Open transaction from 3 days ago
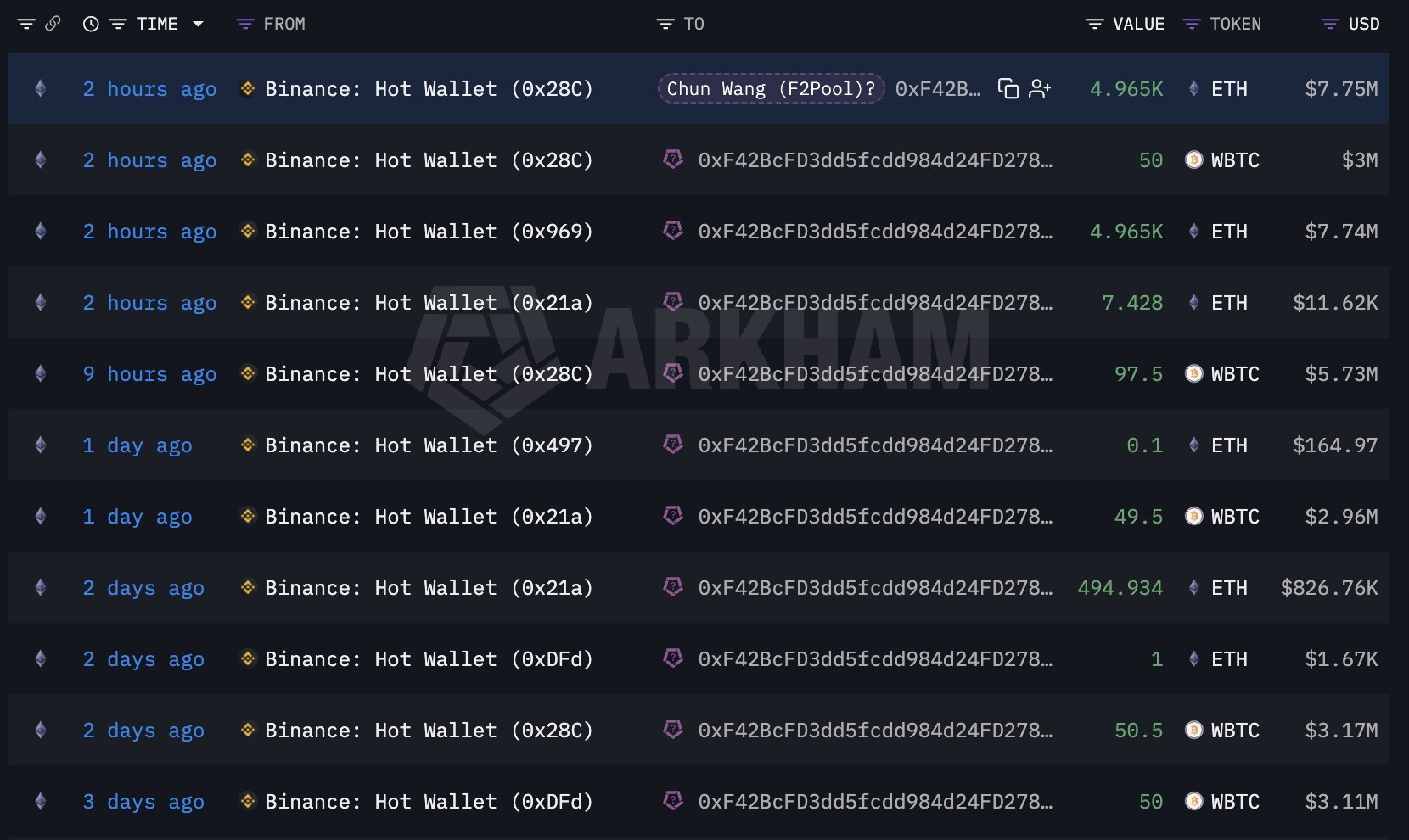This screenshot has width=1409, height=840. 143,802
